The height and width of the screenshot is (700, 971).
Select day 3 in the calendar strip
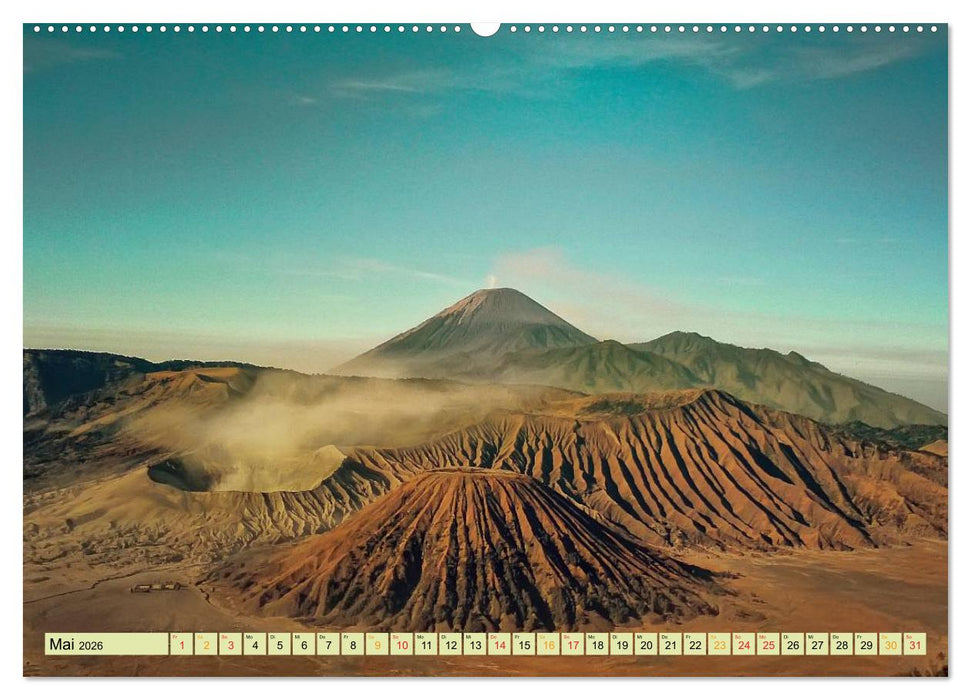pyautogui.click(x=230, y=644)
